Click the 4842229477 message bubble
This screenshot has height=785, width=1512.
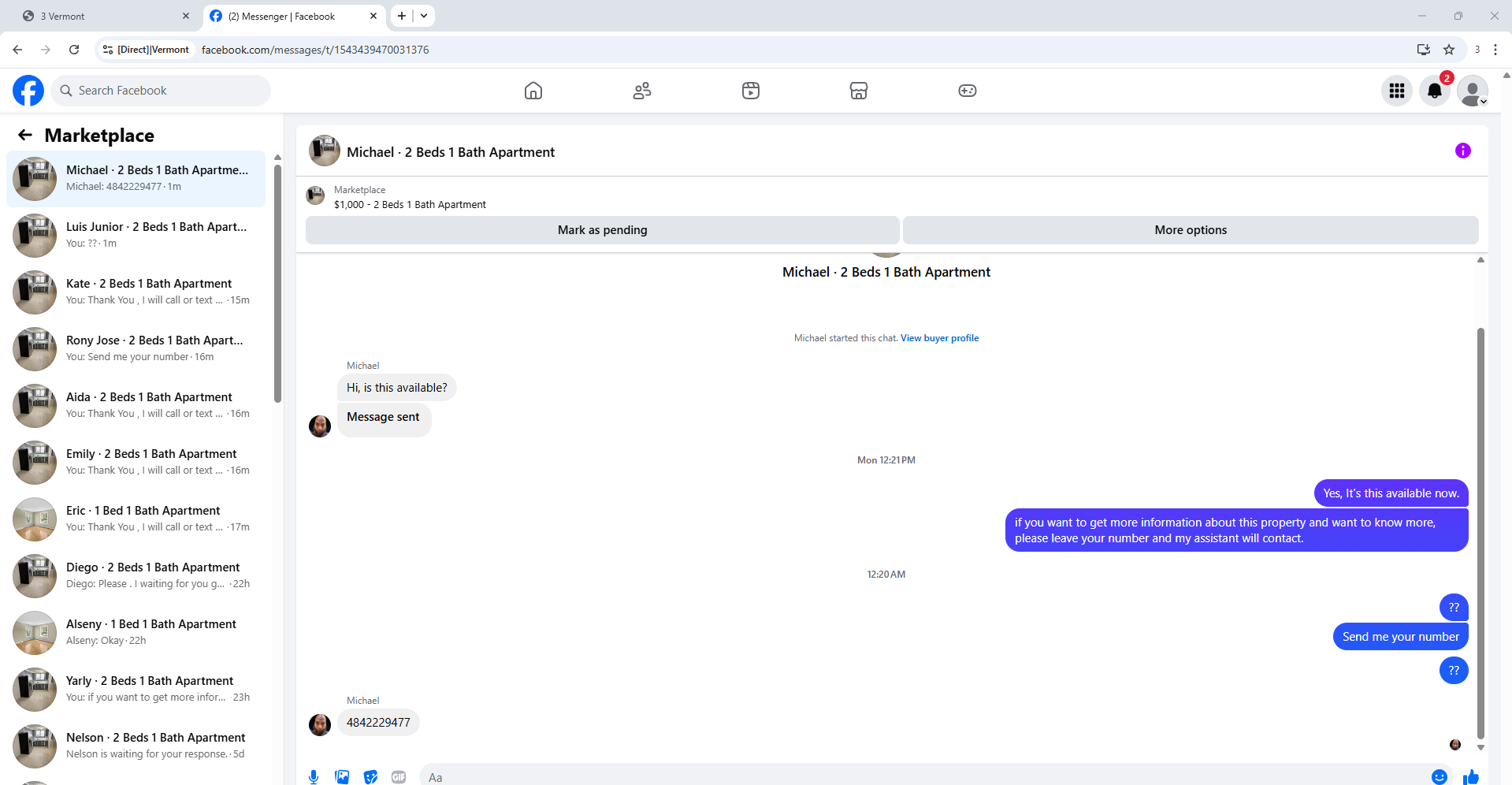[x=378, y=723]
